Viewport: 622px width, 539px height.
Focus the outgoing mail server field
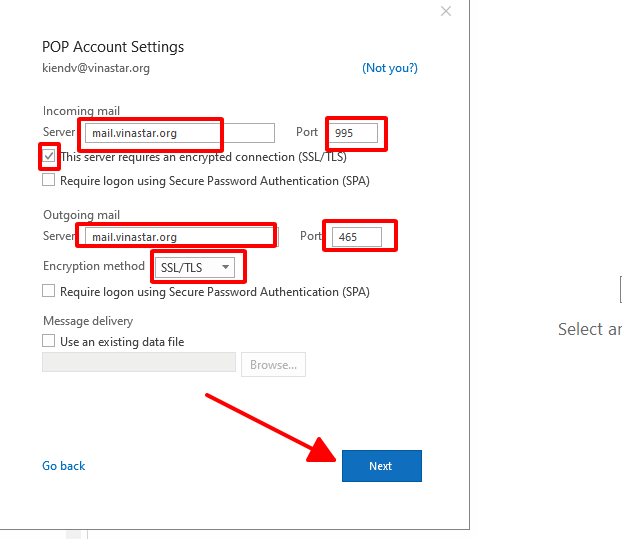click(x=177, y=237)
